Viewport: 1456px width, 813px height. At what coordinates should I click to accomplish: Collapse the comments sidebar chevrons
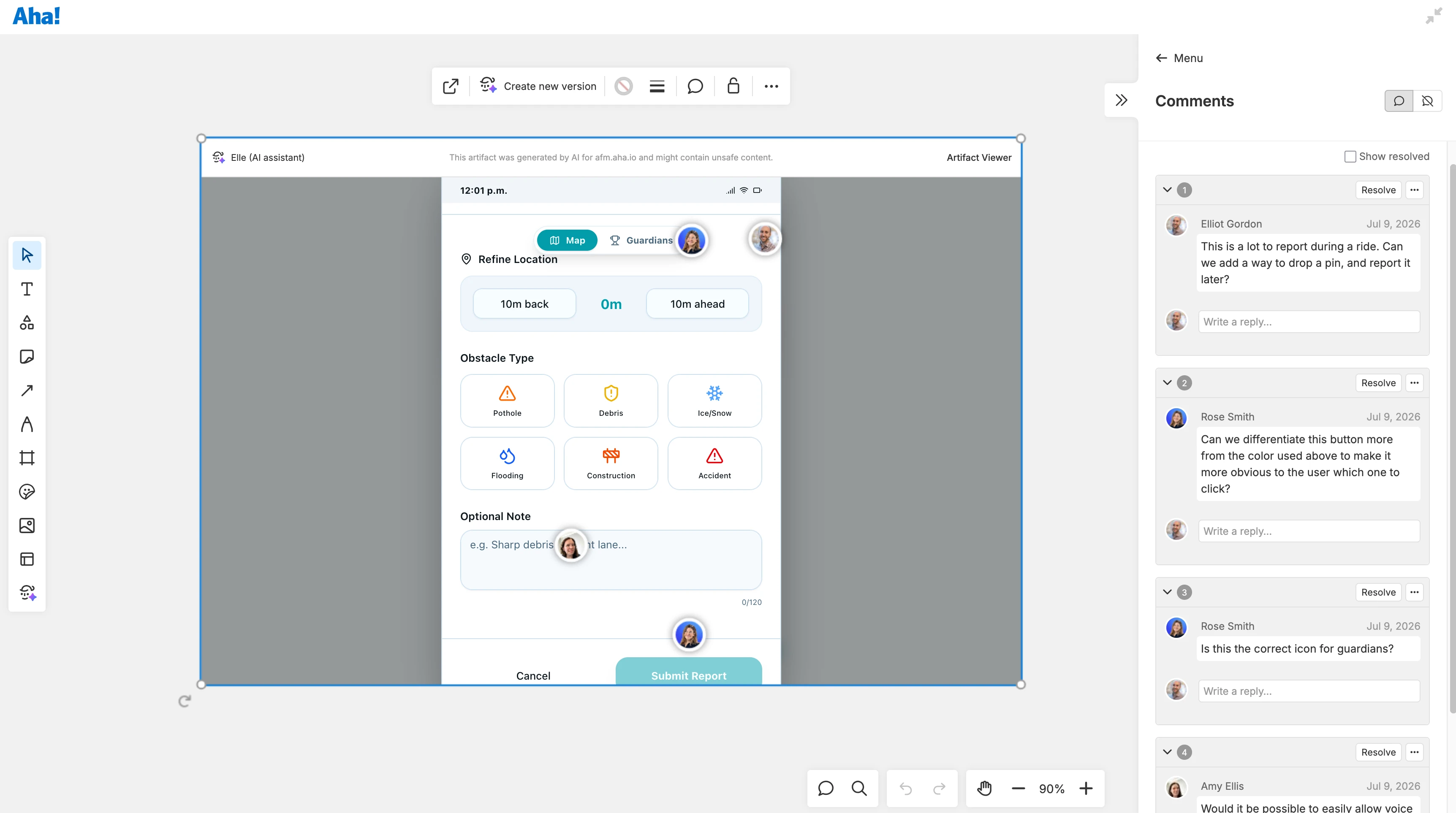pyautogui.click(x=1122, y=100)
